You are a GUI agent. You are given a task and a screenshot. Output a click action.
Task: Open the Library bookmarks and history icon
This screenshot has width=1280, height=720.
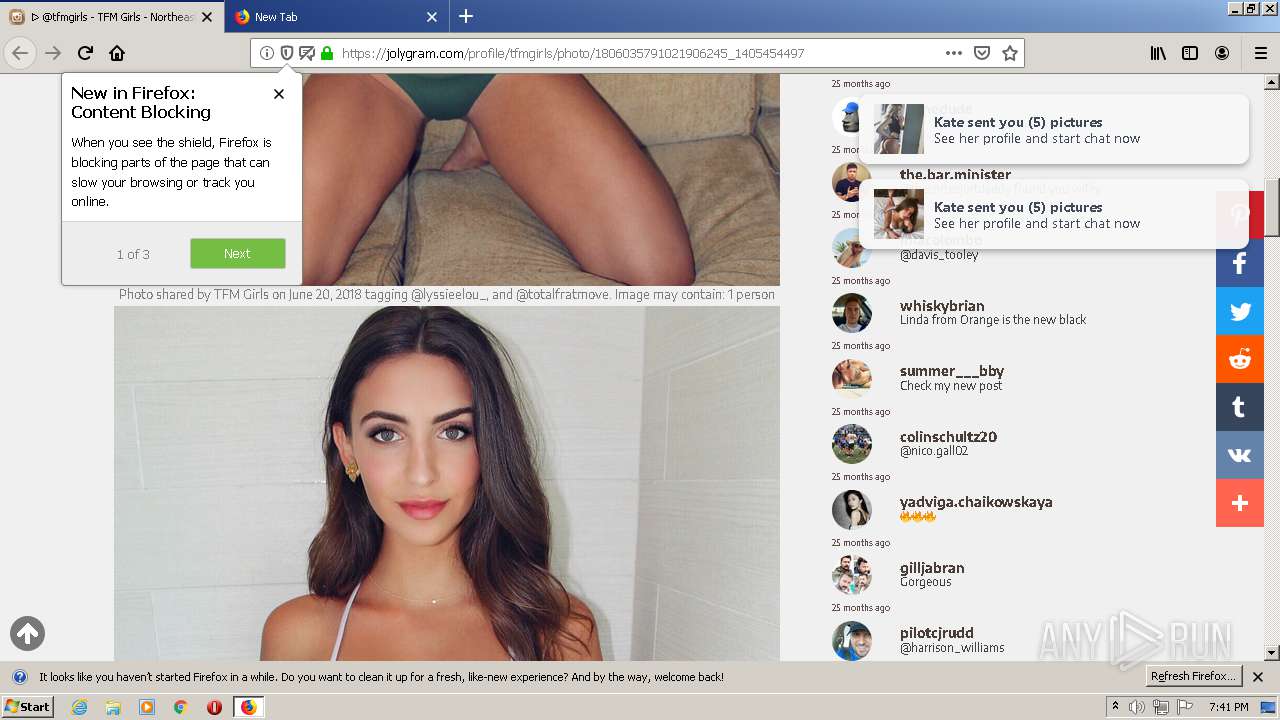(x=1158, y=53)
